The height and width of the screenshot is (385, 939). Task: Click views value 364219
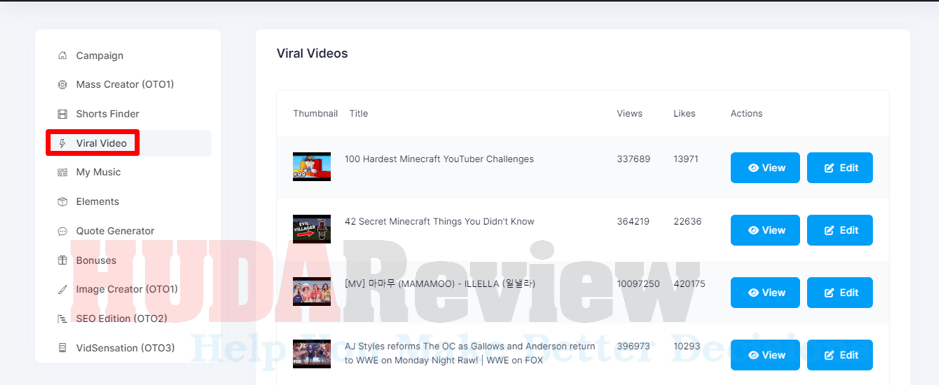click(x=634, y=222)
